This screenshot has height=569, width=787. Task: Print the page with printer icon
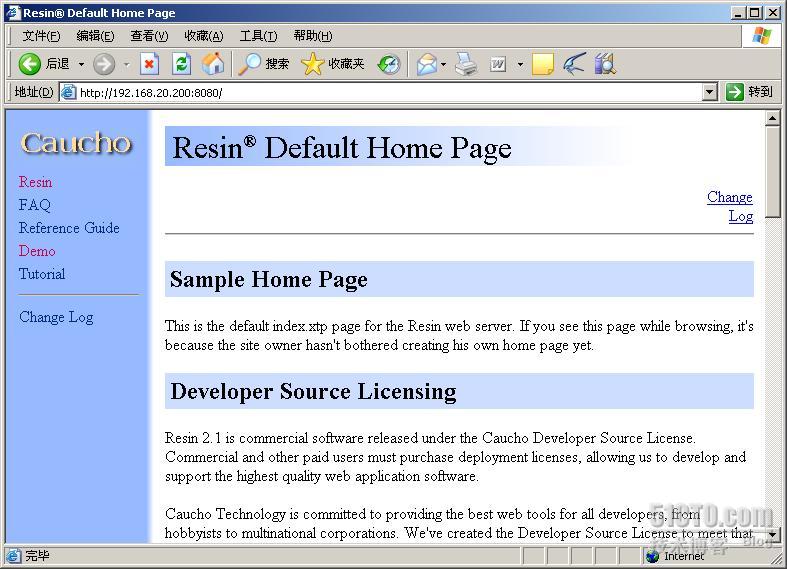pos(466,64)
